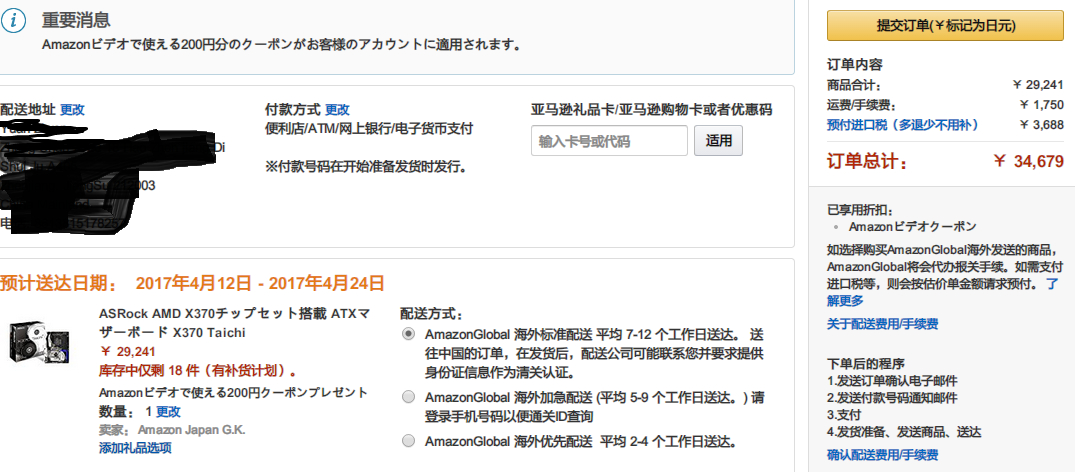
Task: Click the seller name Amazon Japan G.K.
Action: 191,430
